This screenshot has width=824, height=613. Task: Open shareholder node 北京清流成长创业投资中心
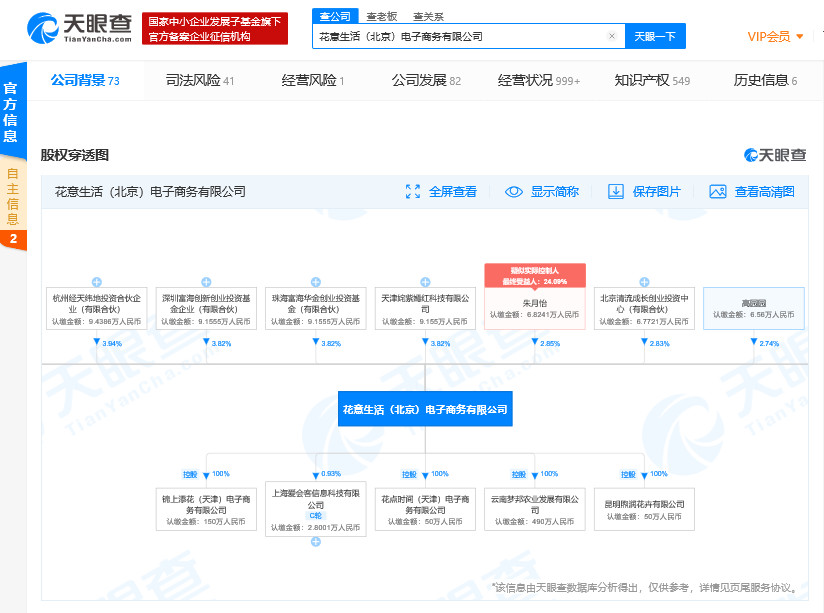644,309
